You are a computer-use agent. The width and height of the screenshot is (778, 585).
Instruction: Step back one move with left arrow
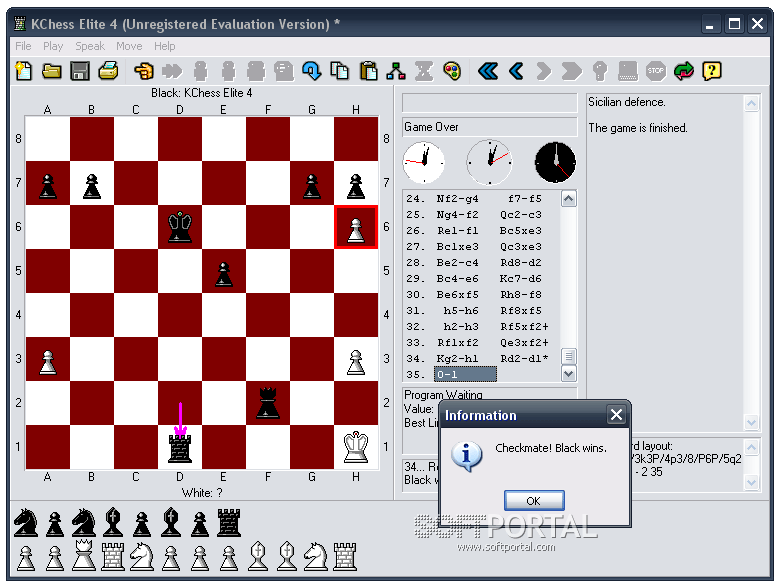tap(517, 71)
